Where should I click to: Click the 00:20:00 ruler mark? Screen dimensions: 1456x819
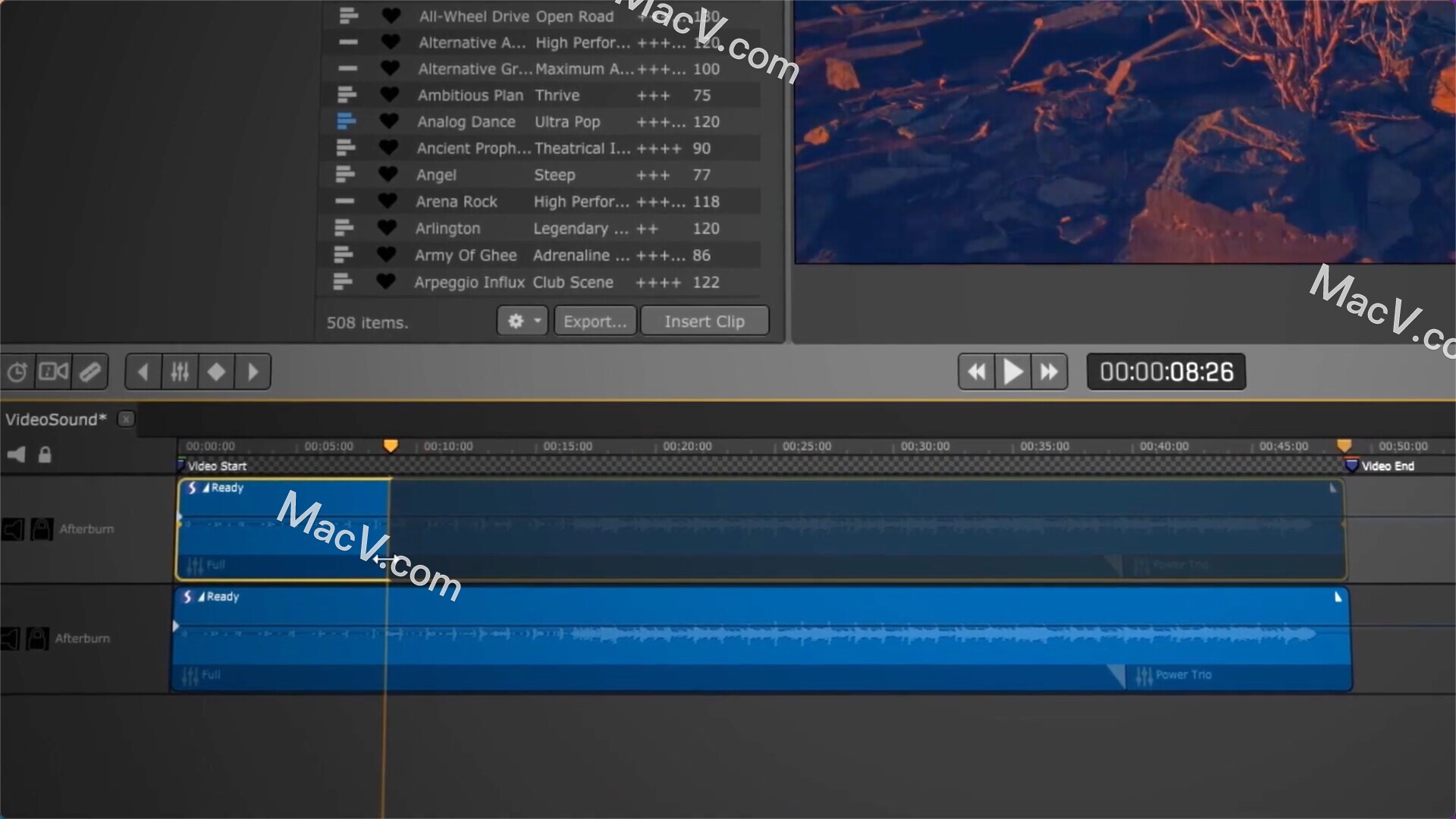tap(687, 446)
